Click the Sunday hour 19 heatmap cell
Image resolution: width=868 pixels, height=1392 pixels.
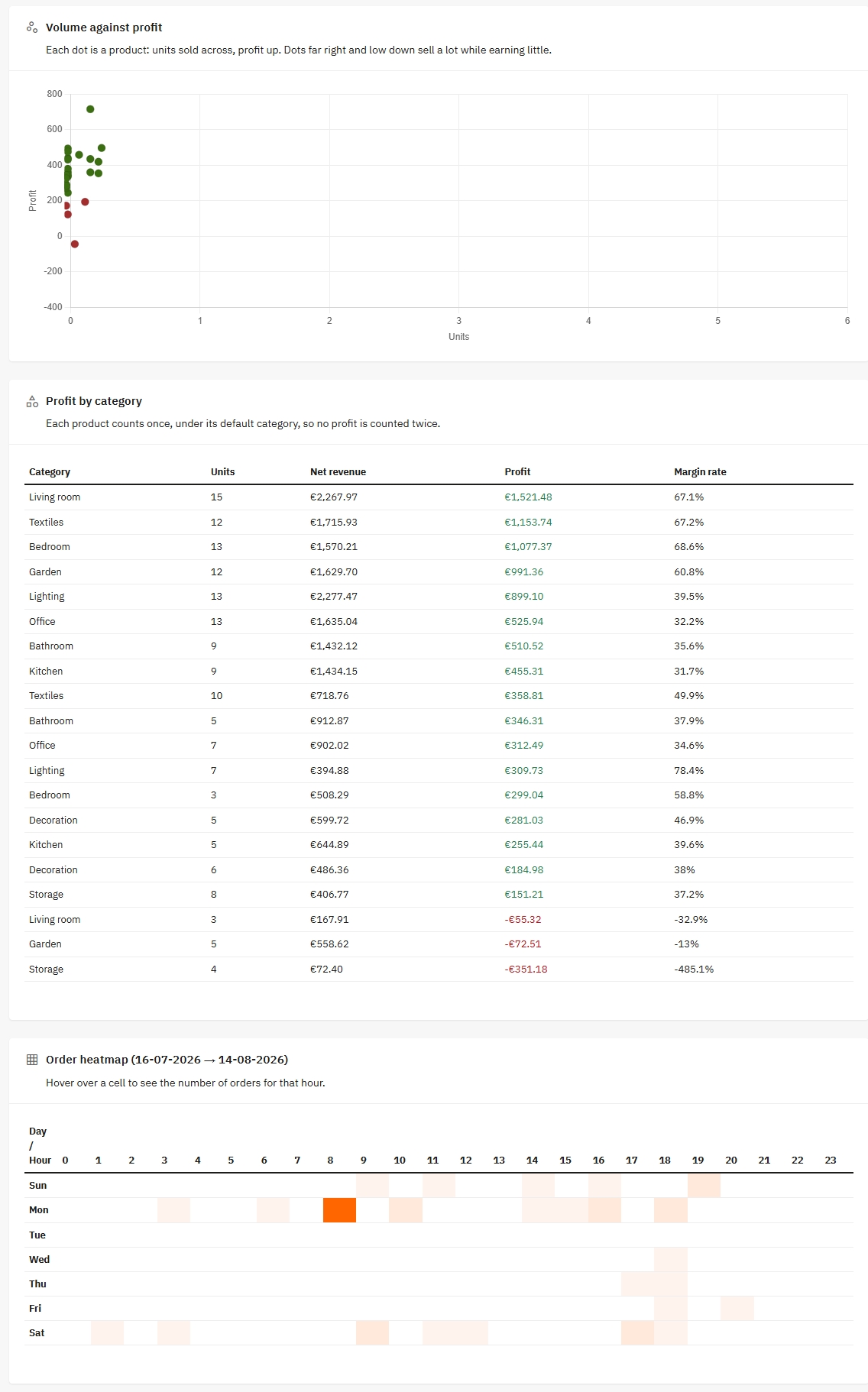(704, 1186)
